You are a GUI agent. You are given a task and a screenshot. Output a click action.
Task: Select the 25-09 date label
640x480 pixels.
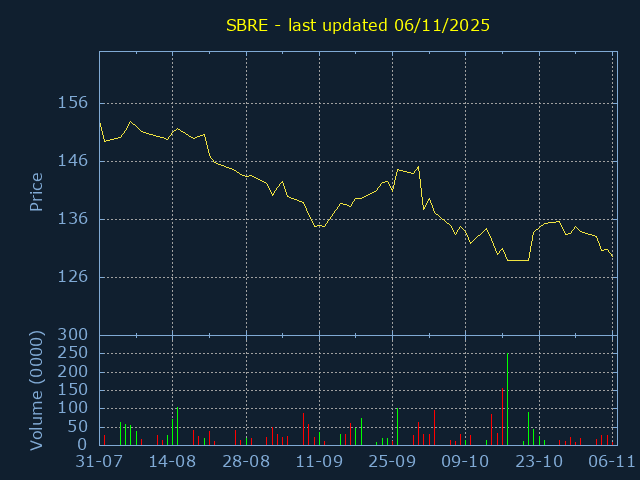click(x=393, y=462)
